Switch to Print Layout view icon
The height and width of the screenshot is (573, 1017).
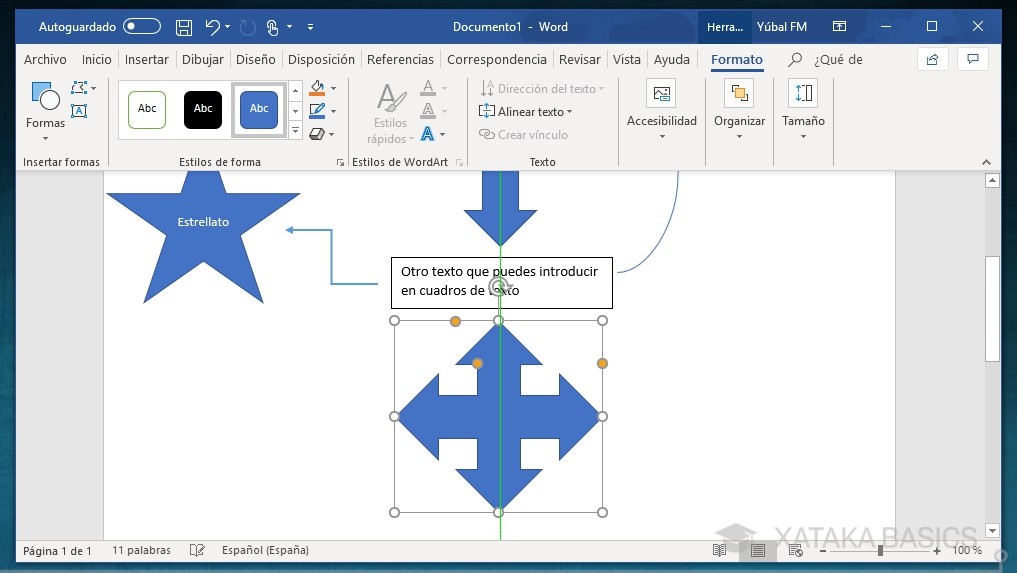758,551
